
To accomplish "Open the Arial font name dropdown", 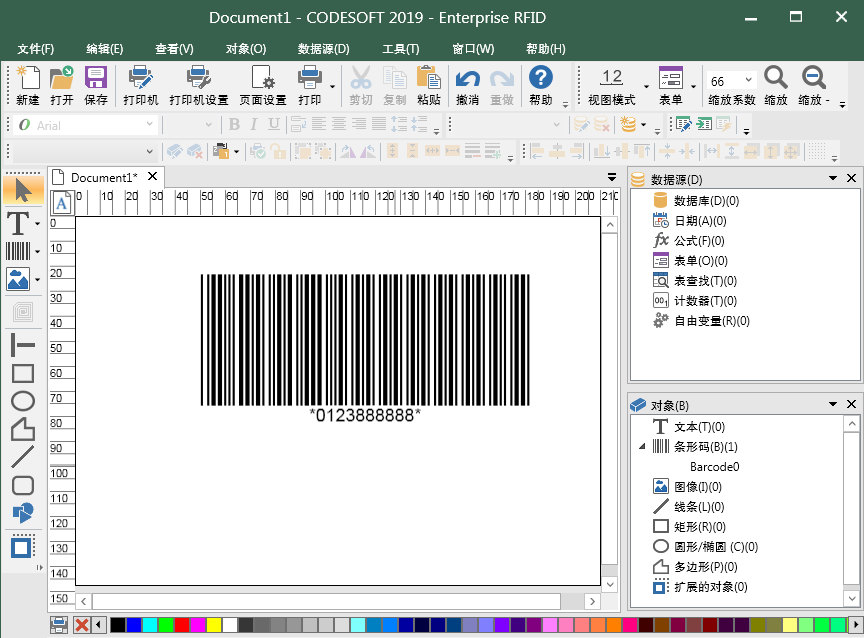I will point(149,125).
